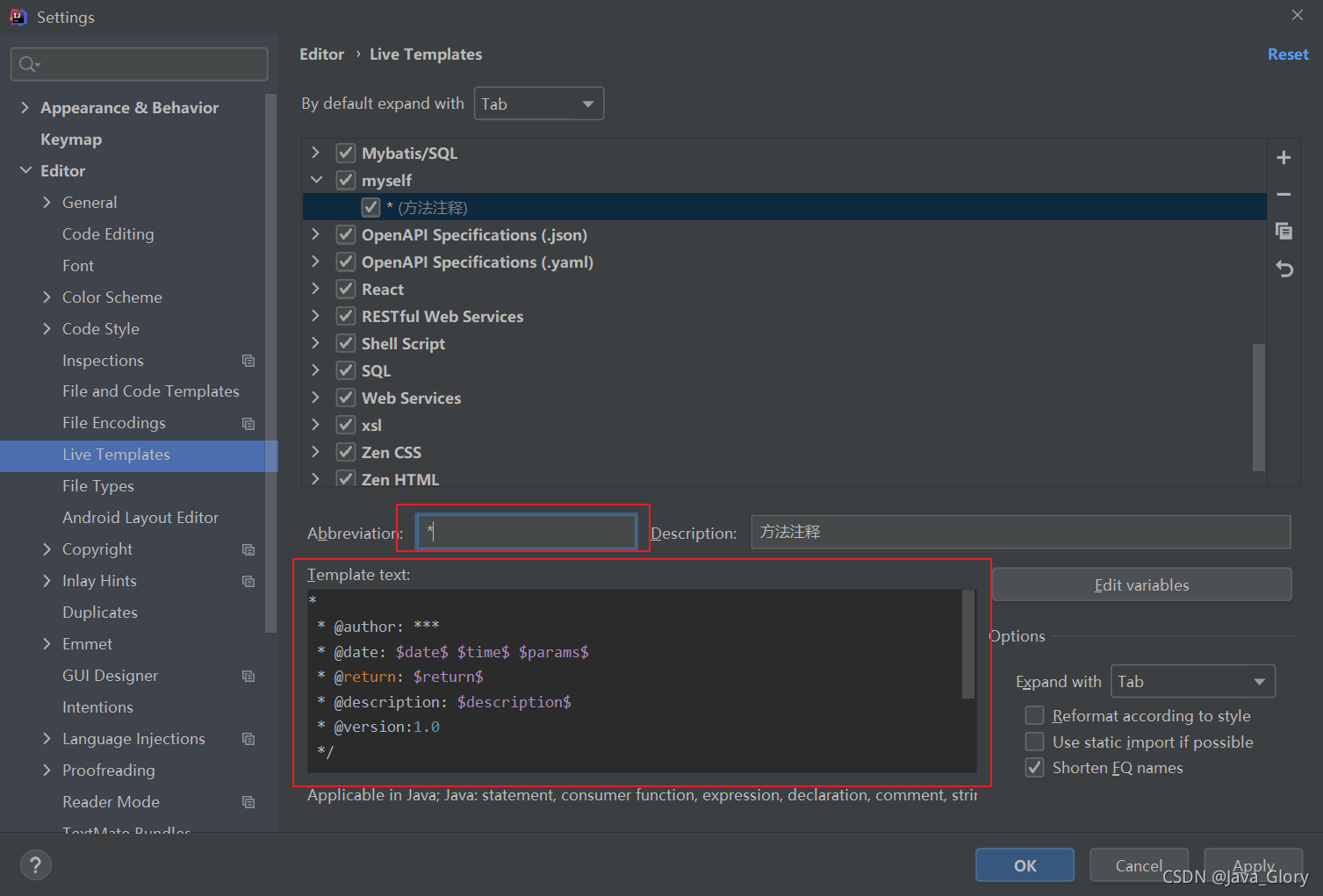Click the Editor breadcrumb link

321,54
